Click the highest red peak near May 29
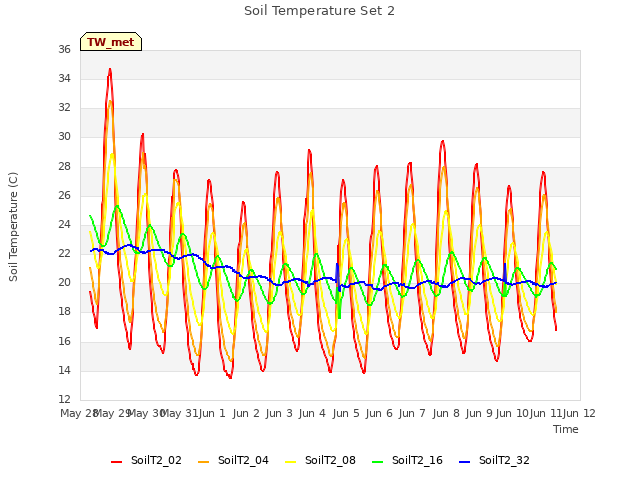 point(110,70)
